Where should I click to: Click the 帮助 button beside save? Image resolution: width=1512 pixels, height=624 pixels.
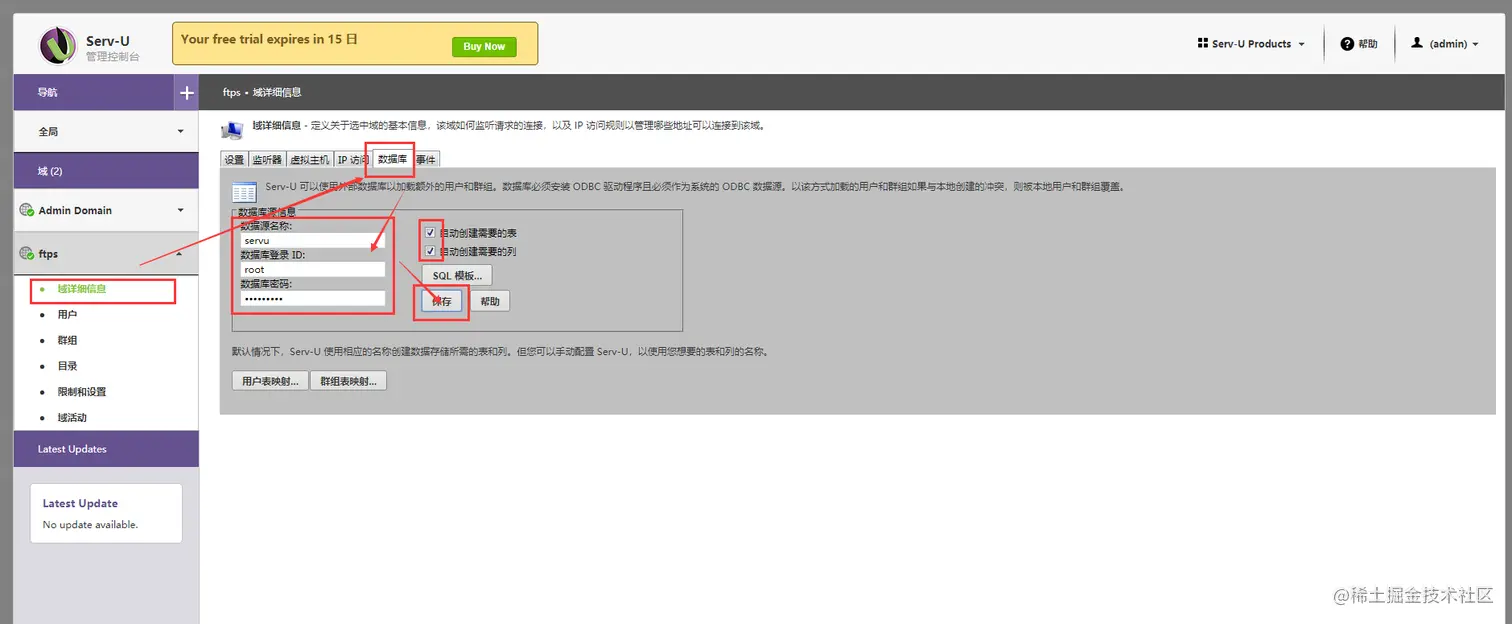[490, 301]
